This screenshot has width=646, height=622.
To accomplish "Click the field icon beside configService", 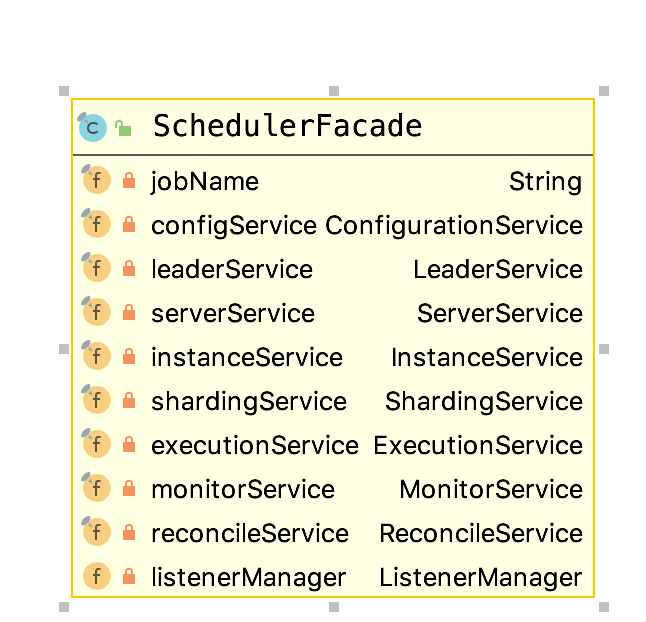I will (x=96, y=225).
